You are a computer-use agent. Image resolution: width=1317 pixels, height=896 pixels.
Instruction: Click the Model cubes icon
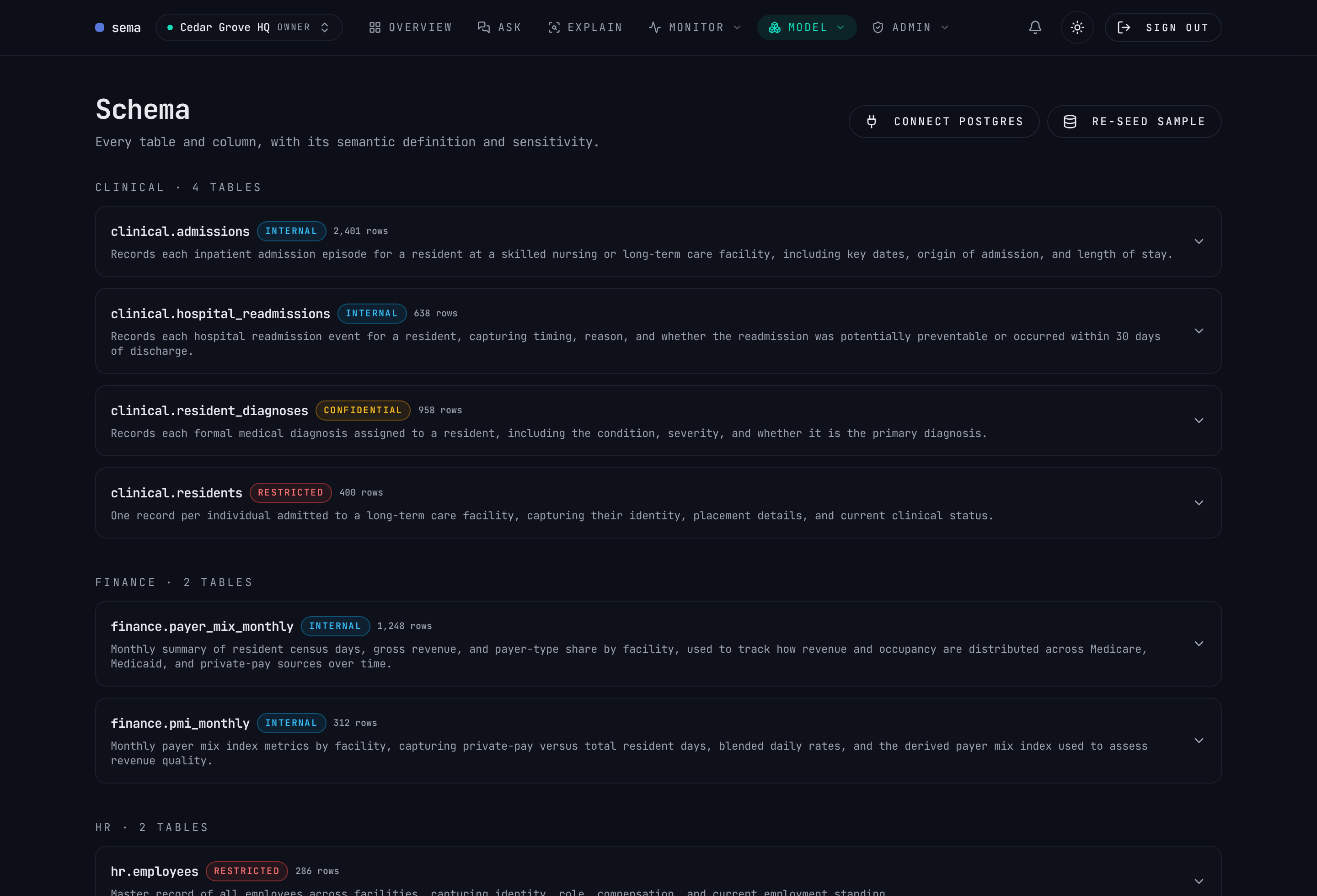pos(774,27)
